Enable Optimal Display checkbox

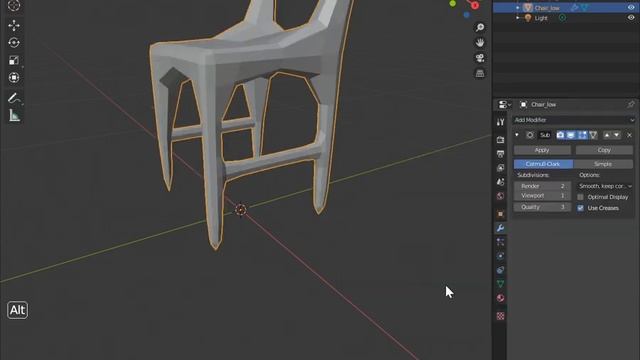pos(580,197)
